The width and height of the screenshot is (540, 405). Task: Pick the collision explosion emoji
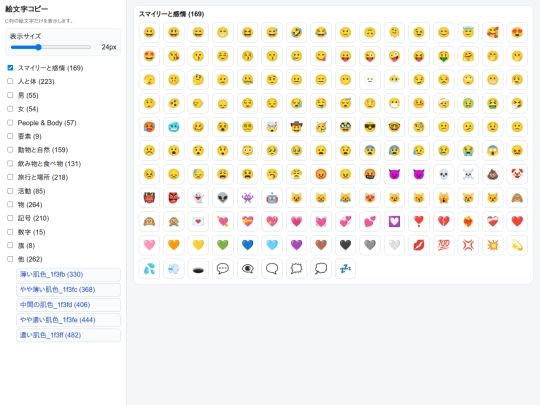click(x=492, y=245)
